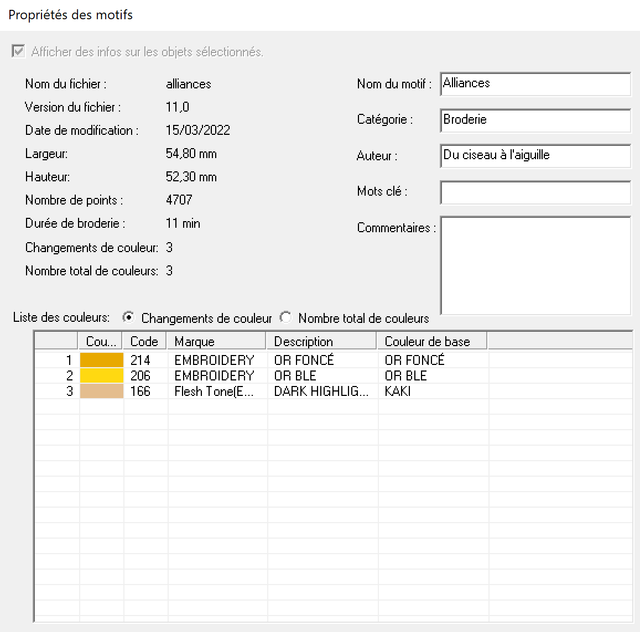Viewport: 640px width, 632px height.
Task: Select code 166 in color list
Action: (140, 391)
